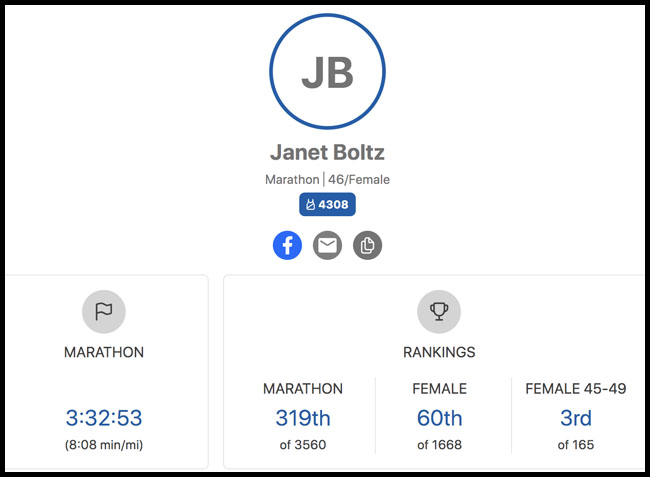Open the 3rd age group ranking
The image size is (650, 477).
click(x=575, y=418)
